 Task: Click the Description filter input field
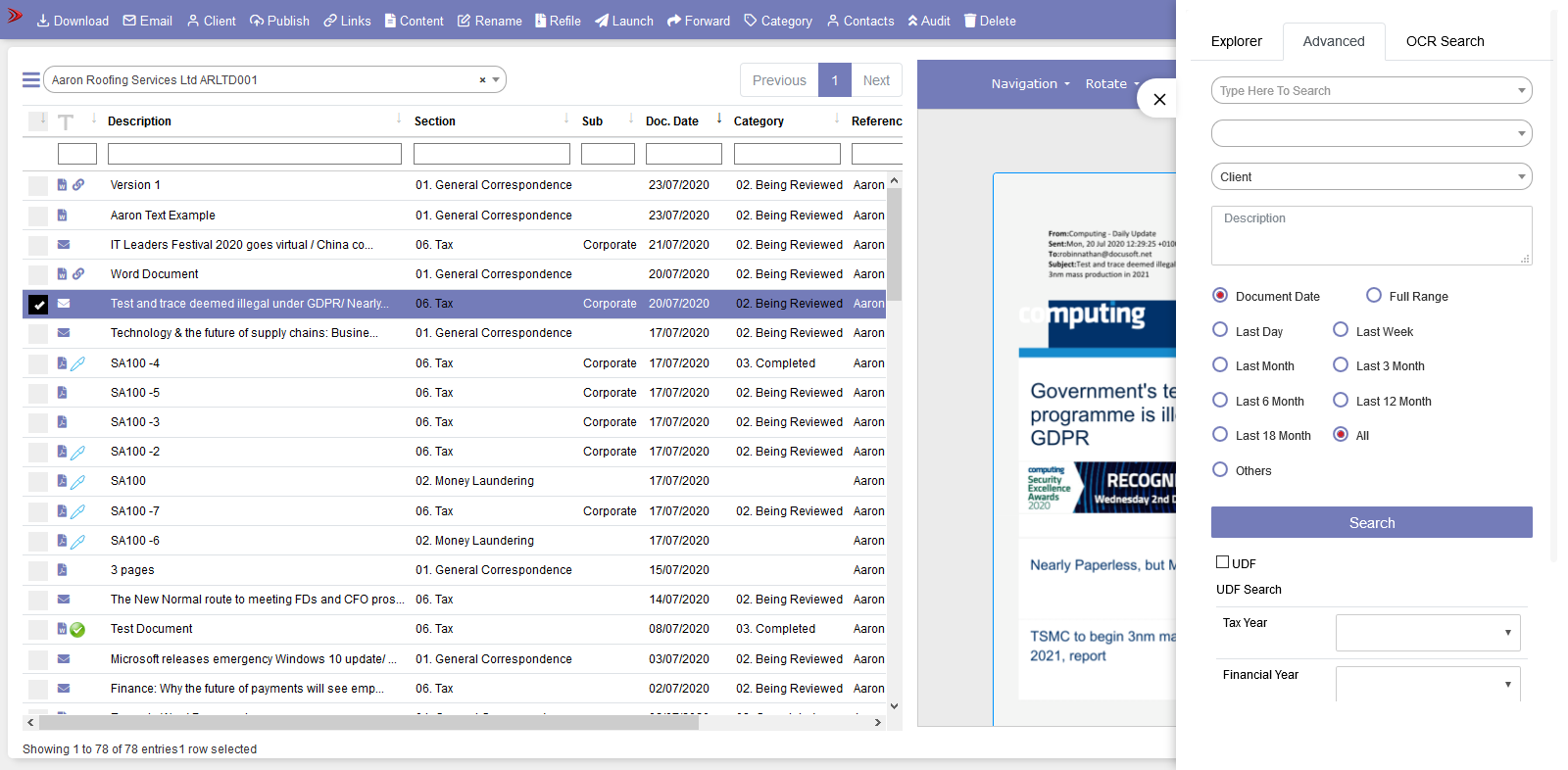pos(255,154)
